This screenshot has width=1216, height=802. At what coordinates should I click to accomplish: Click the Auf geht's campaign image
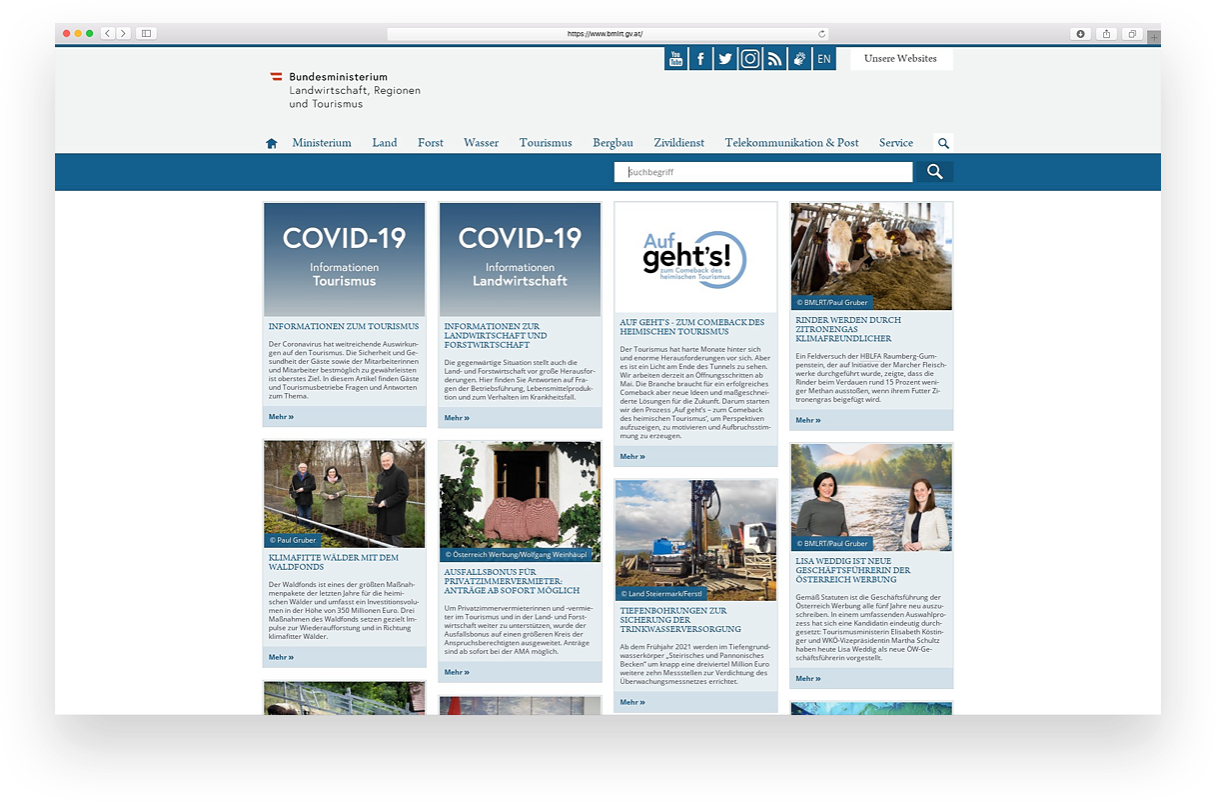(x=694, y=258)
